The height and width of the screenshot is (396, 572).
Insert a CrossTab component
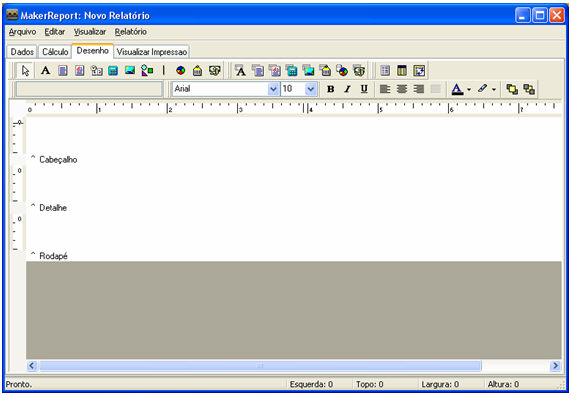point(419,70)
